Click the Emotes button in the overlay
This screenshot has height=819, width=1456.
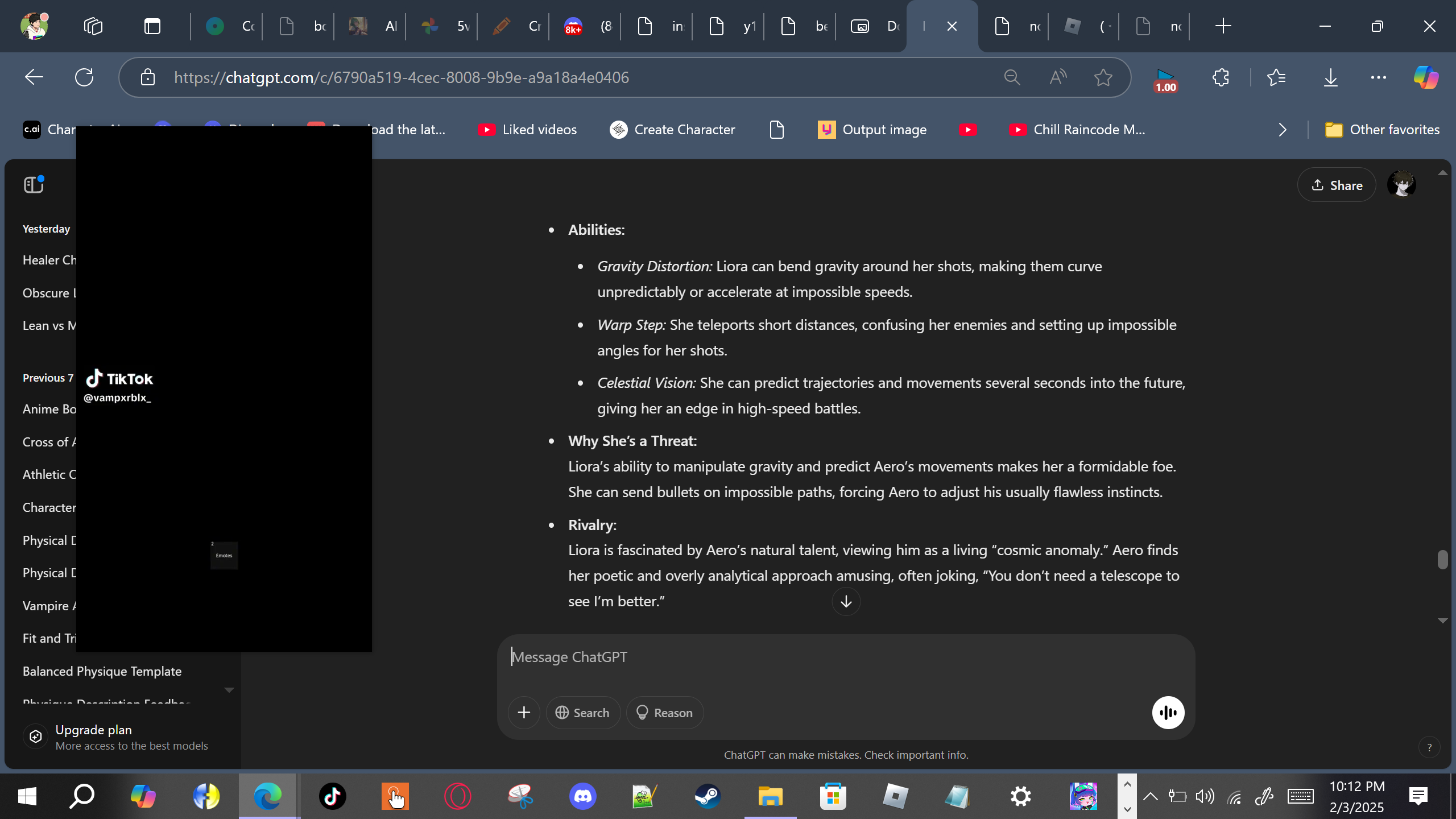coord(224,555)
